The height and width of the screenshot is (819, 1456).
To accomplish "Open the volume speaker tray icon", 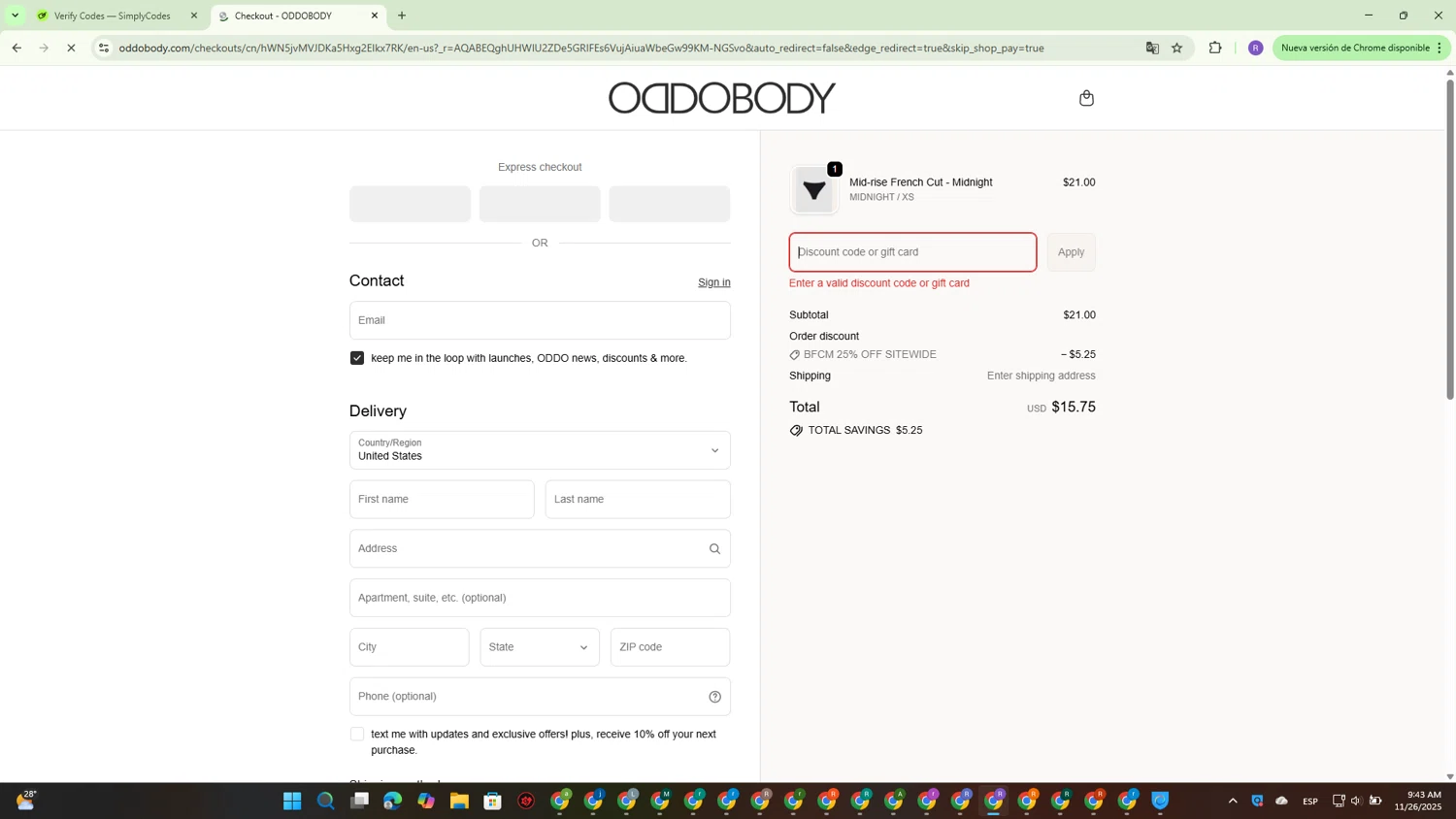I will tap(1356, 801).
